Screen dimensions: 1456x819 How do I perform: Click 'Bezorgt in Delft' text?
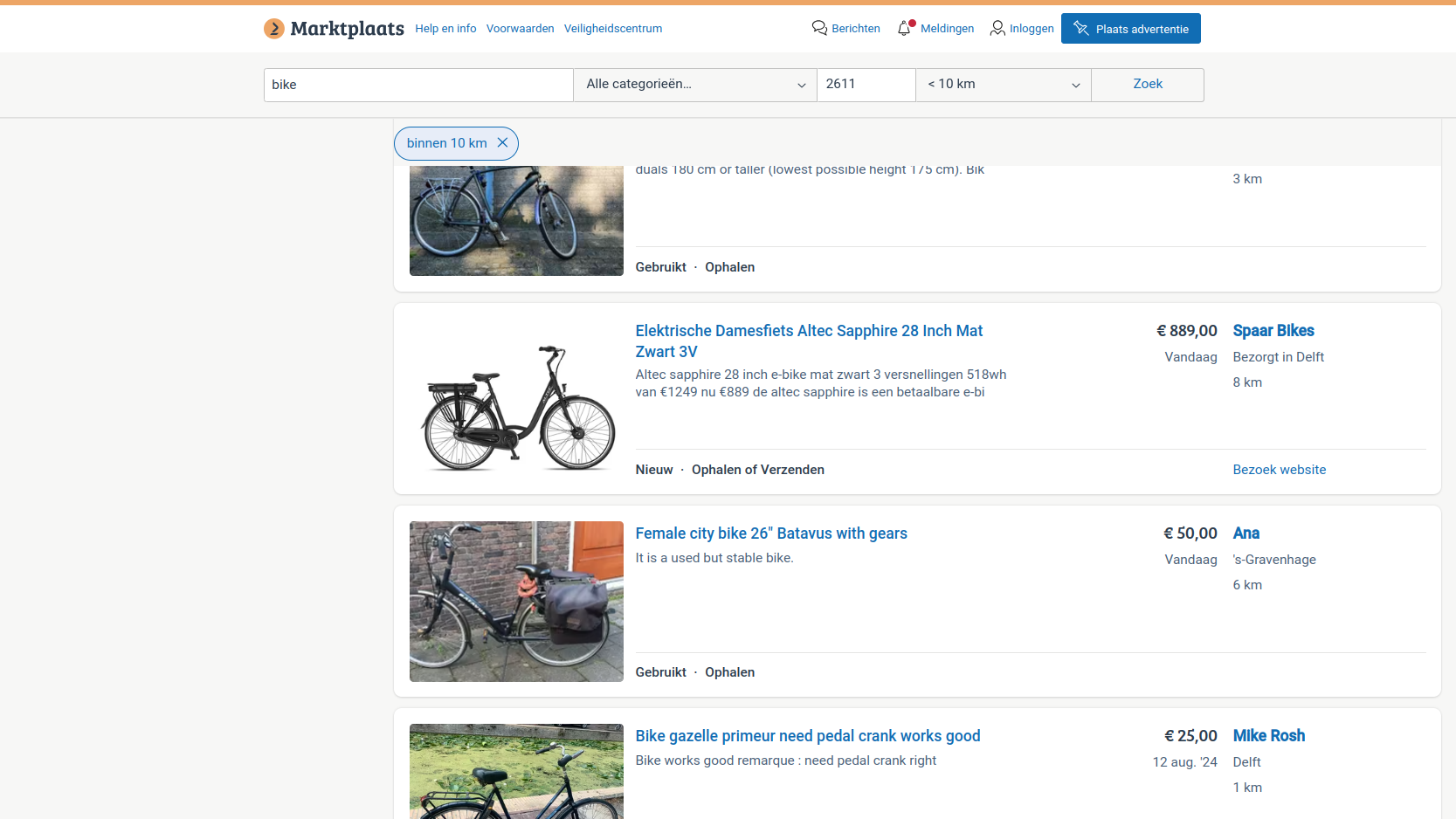[1279, 357]
